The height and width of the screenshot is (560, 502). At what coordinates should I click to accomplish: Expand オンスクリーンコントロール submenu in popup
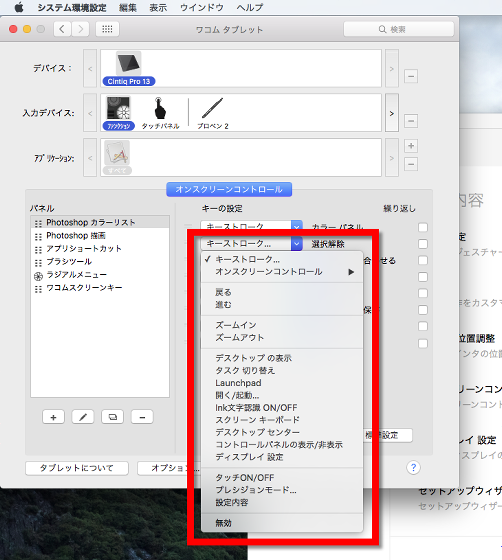[x=282, y=272]
